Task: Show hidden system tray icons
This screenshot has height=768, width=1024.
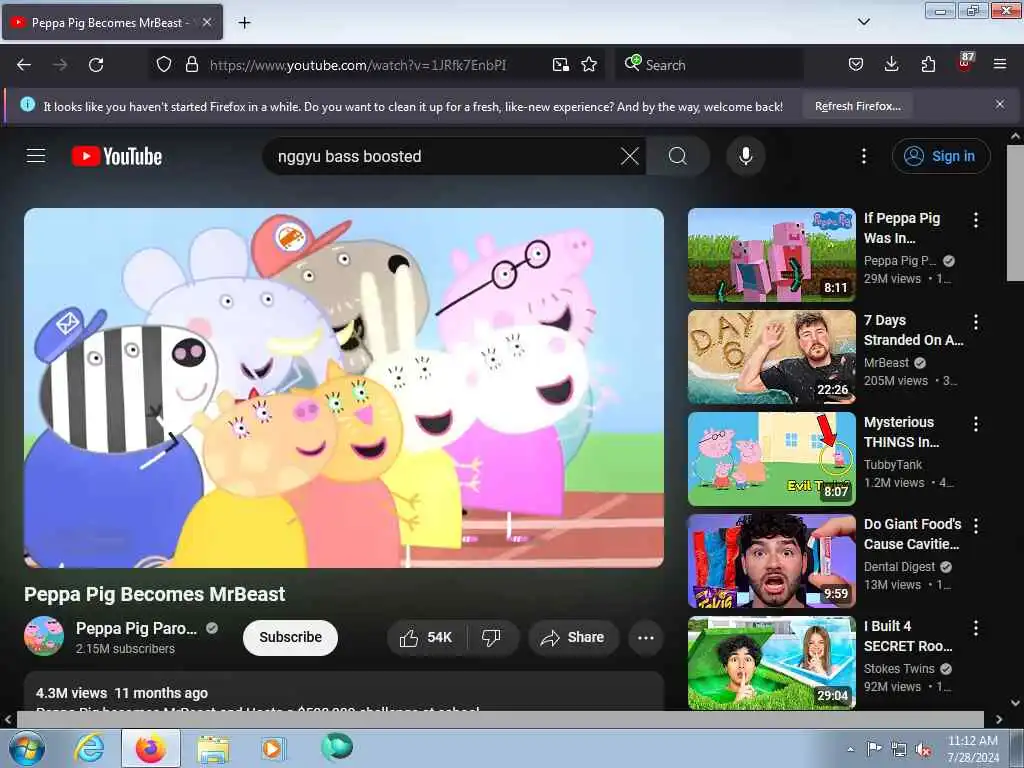Action: click(850, 750)
